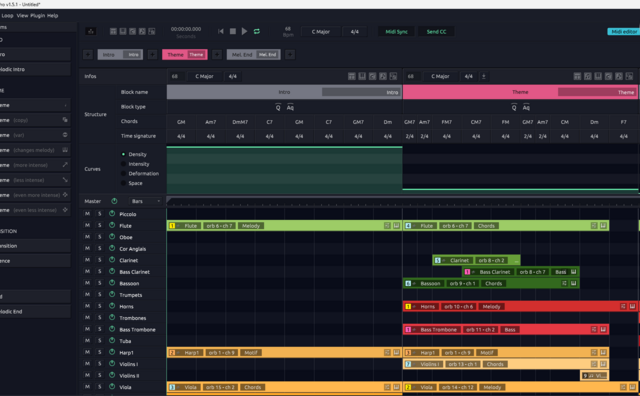
Task: Edit the 68 Bpm tempo value in the top toolbar
Action: (288, 29)
